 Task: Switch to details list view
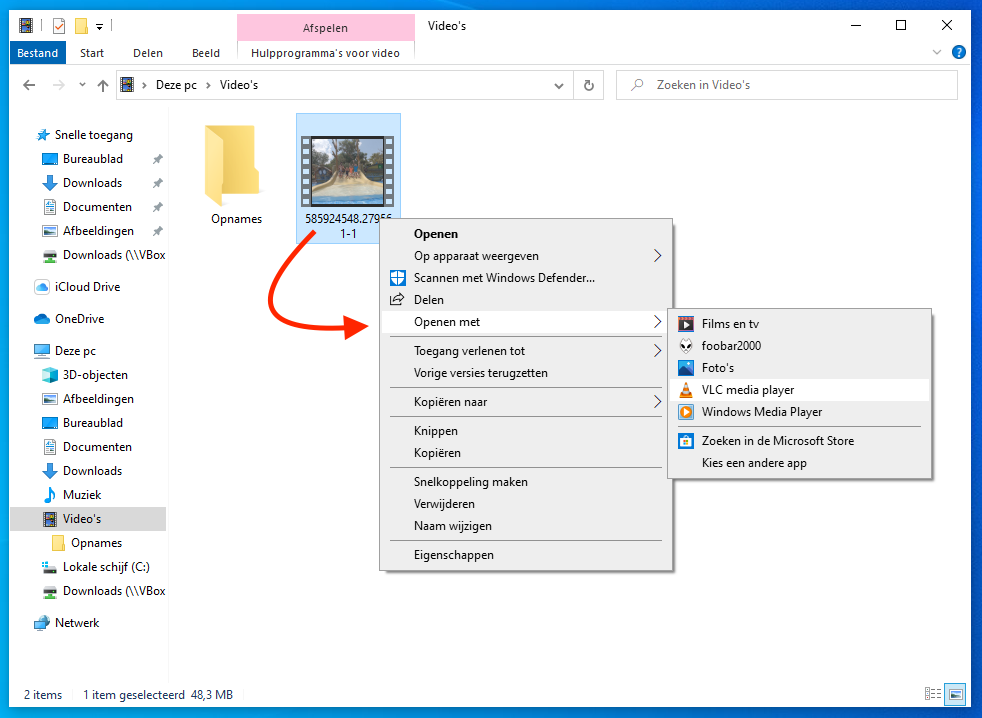click(933, 694)
